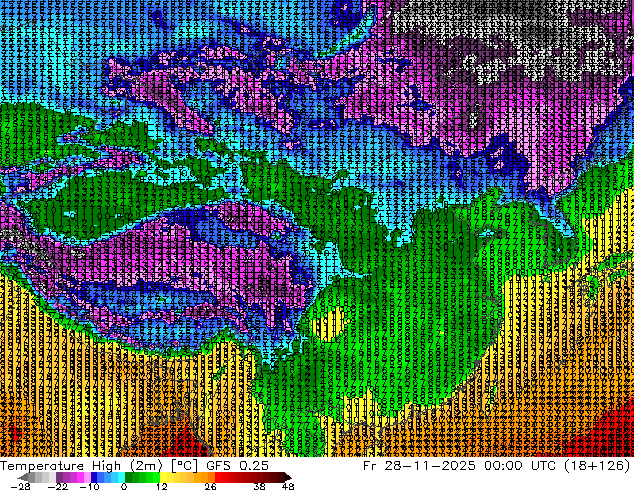Click the blue segment of the temperature legend

coord(108,477)
